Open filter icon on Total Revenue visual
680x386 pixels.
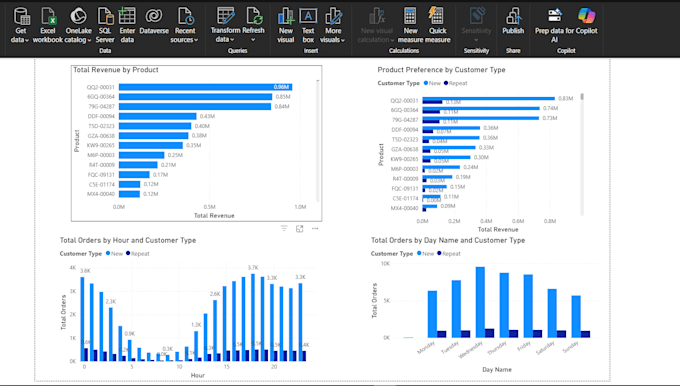click(284, 229)
